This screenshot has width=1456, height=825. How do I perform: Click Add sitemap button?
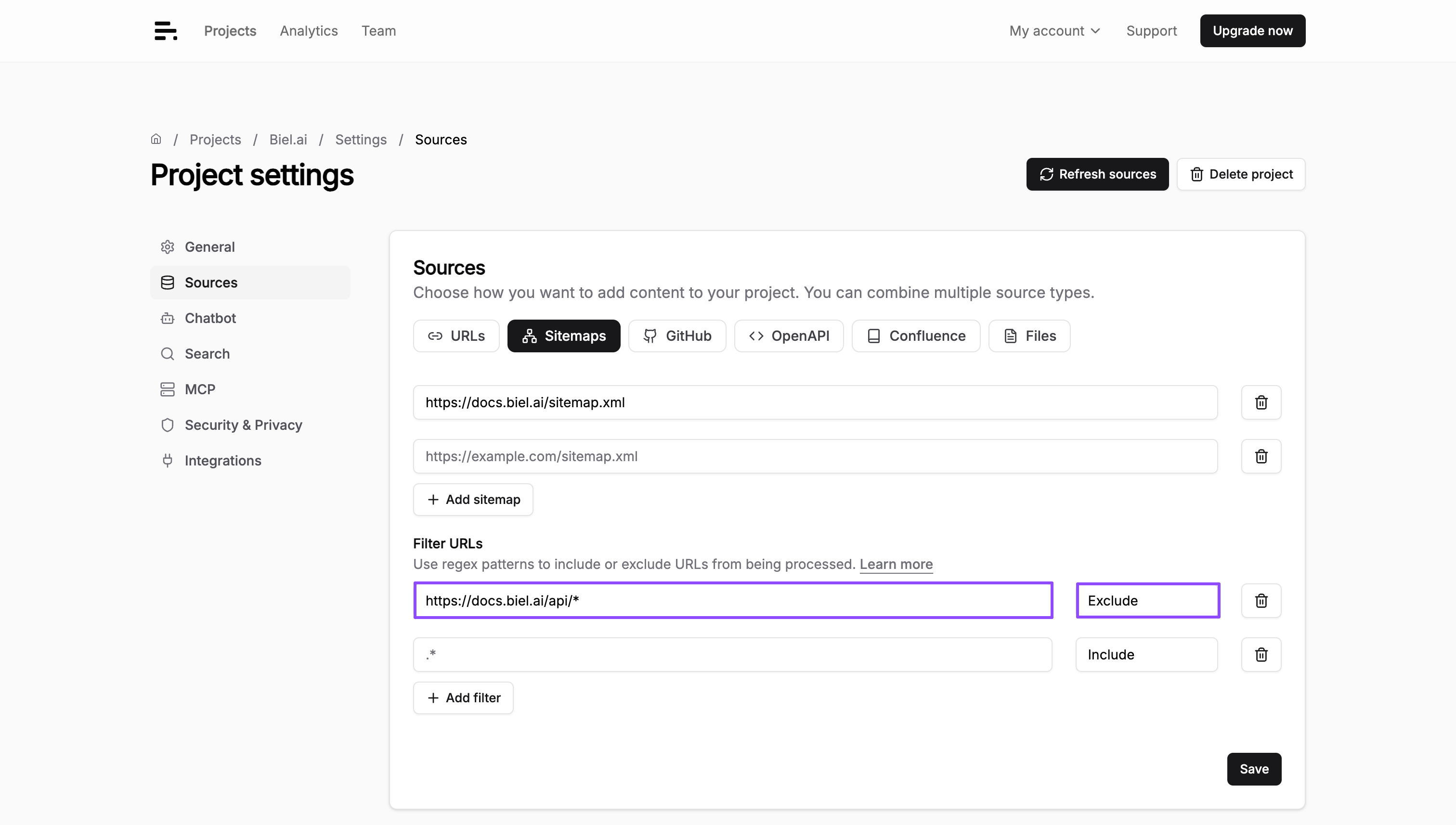[x=473, y=500]
